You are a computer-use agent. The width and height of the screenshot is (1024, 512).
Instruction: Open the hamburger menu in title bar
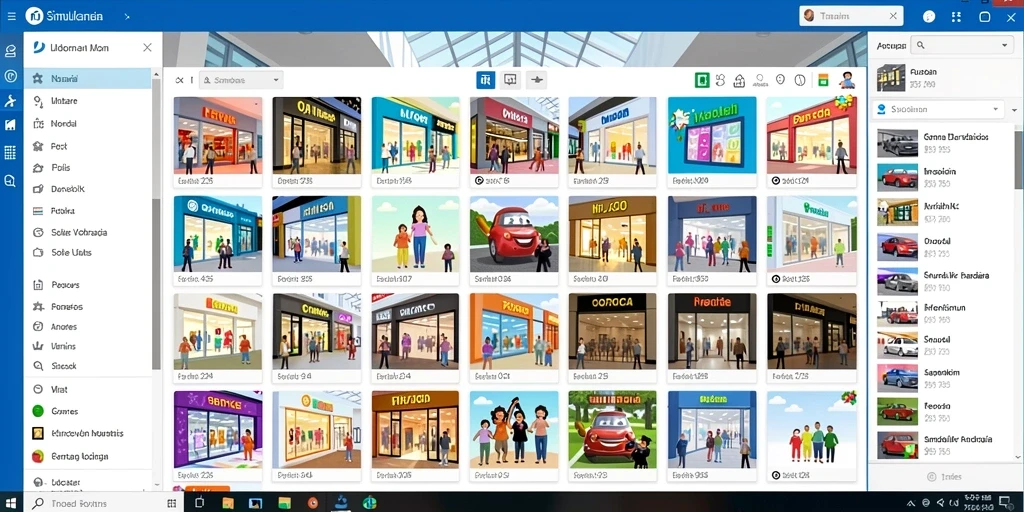[x=11, y=16]
